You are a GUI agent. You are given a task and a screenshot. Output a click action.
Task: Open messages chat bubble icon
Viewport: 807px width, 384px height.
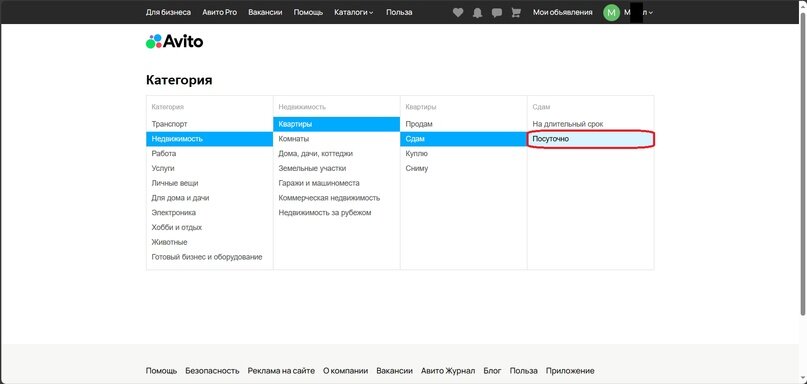(497, 13)
